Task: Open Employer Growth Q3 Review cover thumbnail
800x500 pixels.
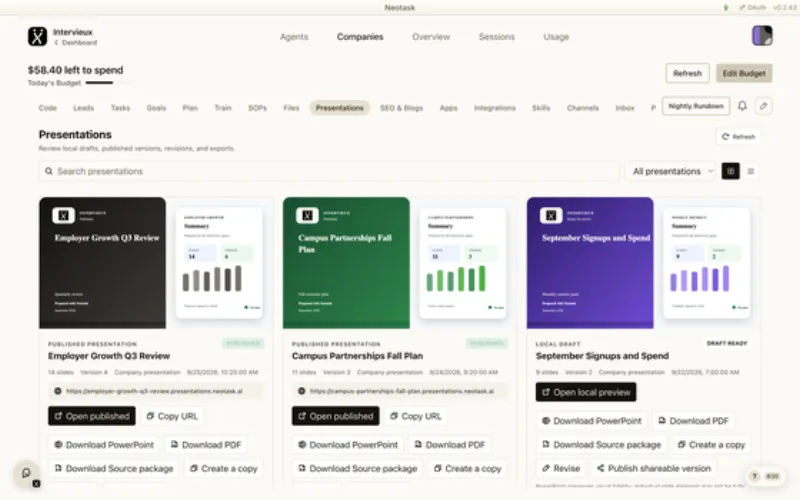Action: 103,263
